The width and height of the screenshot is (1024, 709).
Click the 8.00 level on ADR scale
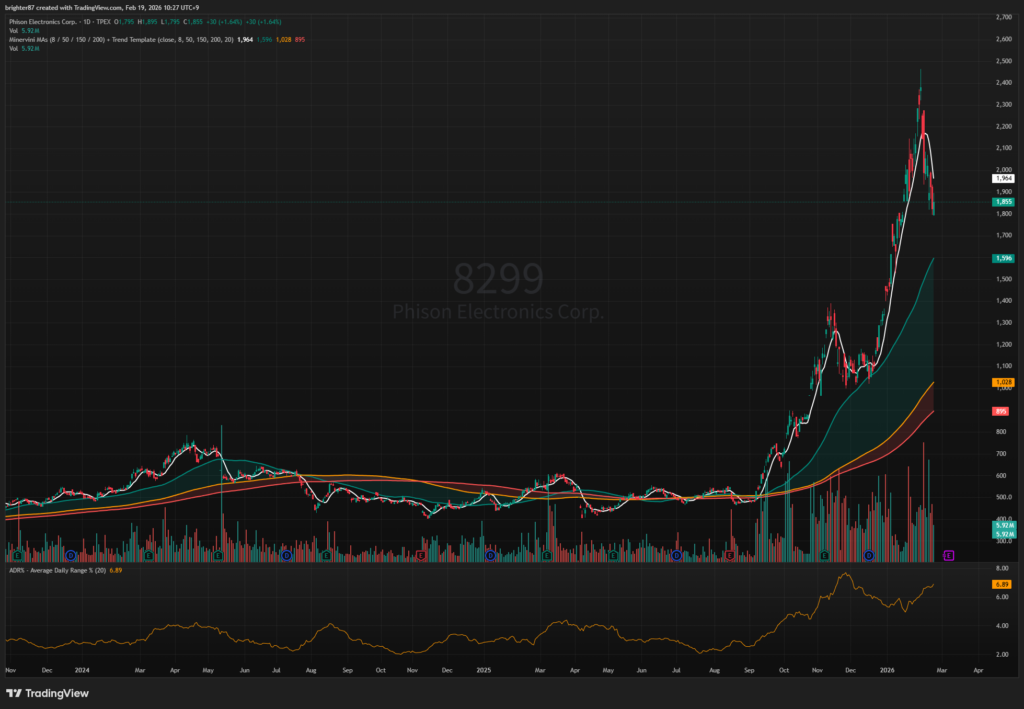tap(1000, 568)
